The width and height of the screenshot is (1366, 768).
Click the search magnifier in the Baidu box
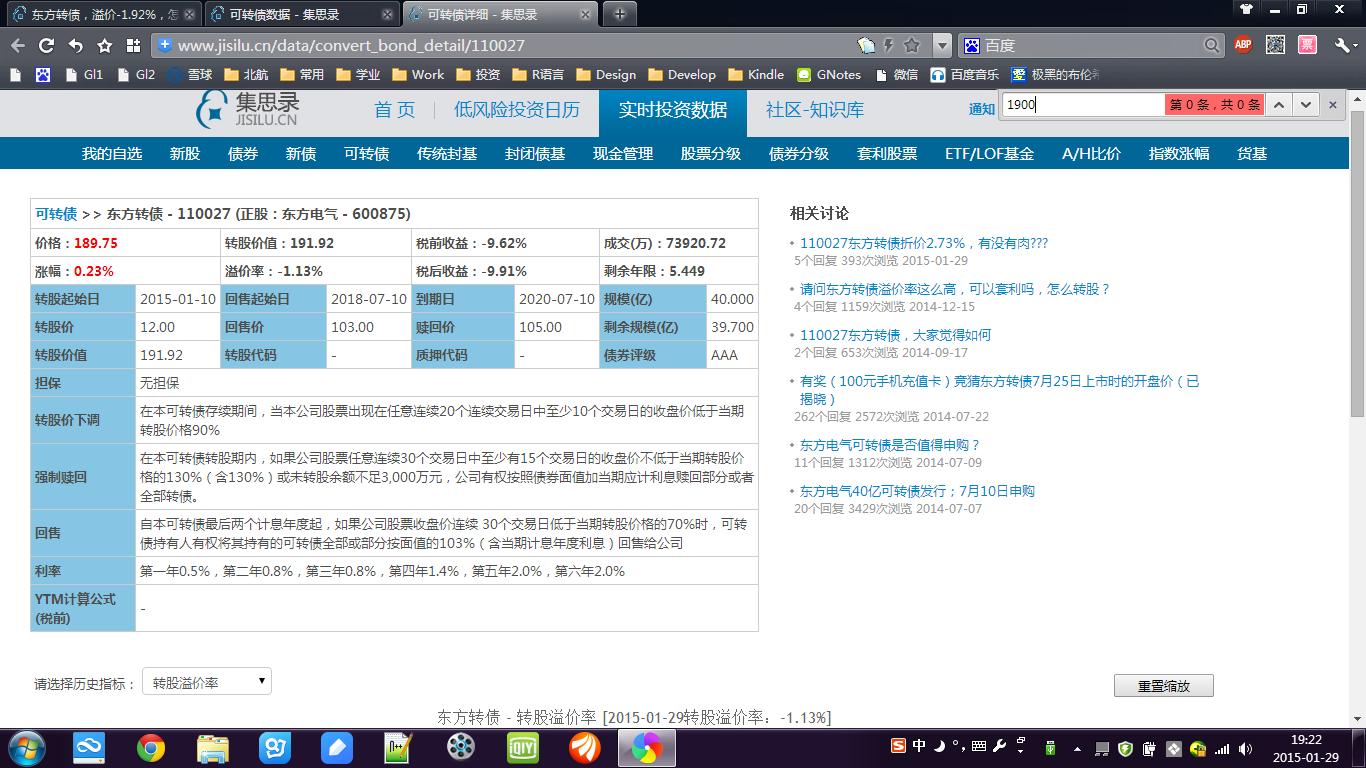click(x=1212, y=45)
